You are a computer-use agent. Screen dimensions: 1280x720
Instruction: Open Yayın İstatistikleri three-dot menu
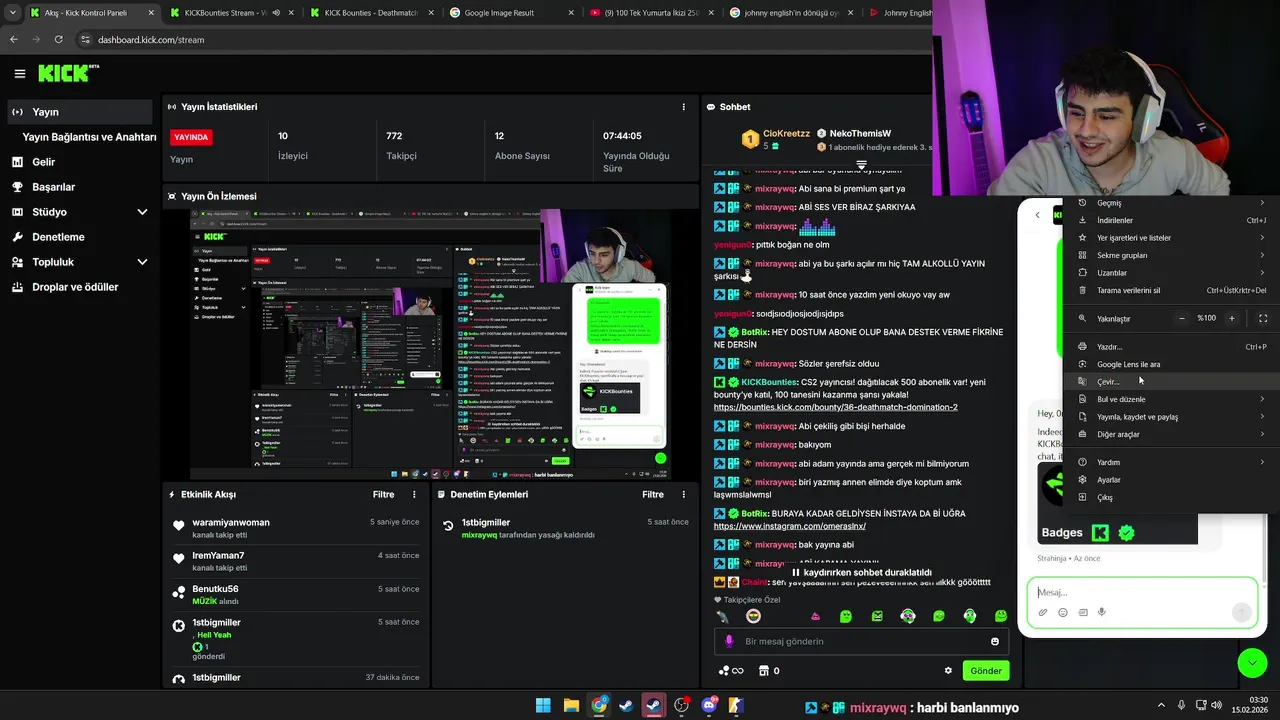coord(684,107)
